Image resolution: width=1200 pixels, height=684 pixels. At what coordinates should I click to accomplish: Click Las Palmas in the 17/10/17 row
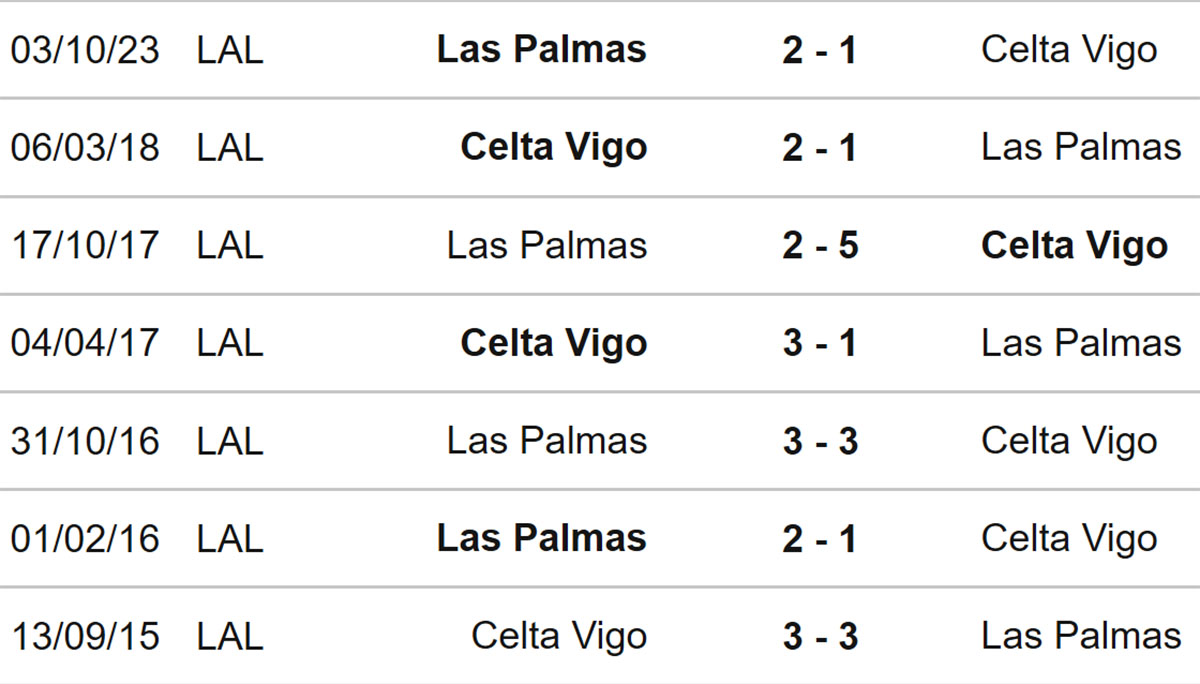coord(547,245)
